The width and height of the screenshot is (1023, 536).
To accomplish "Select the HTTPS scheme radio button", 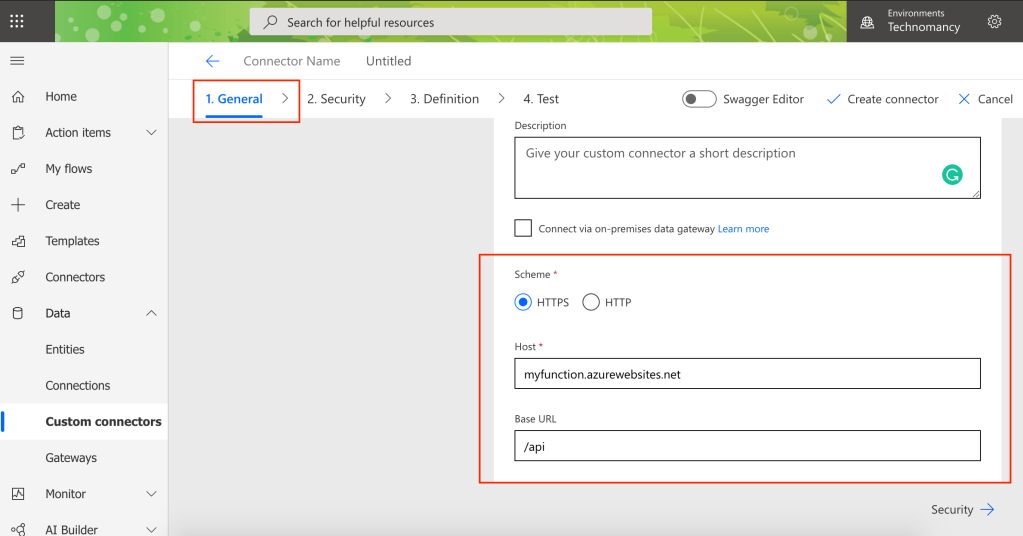I will point(523,302).
